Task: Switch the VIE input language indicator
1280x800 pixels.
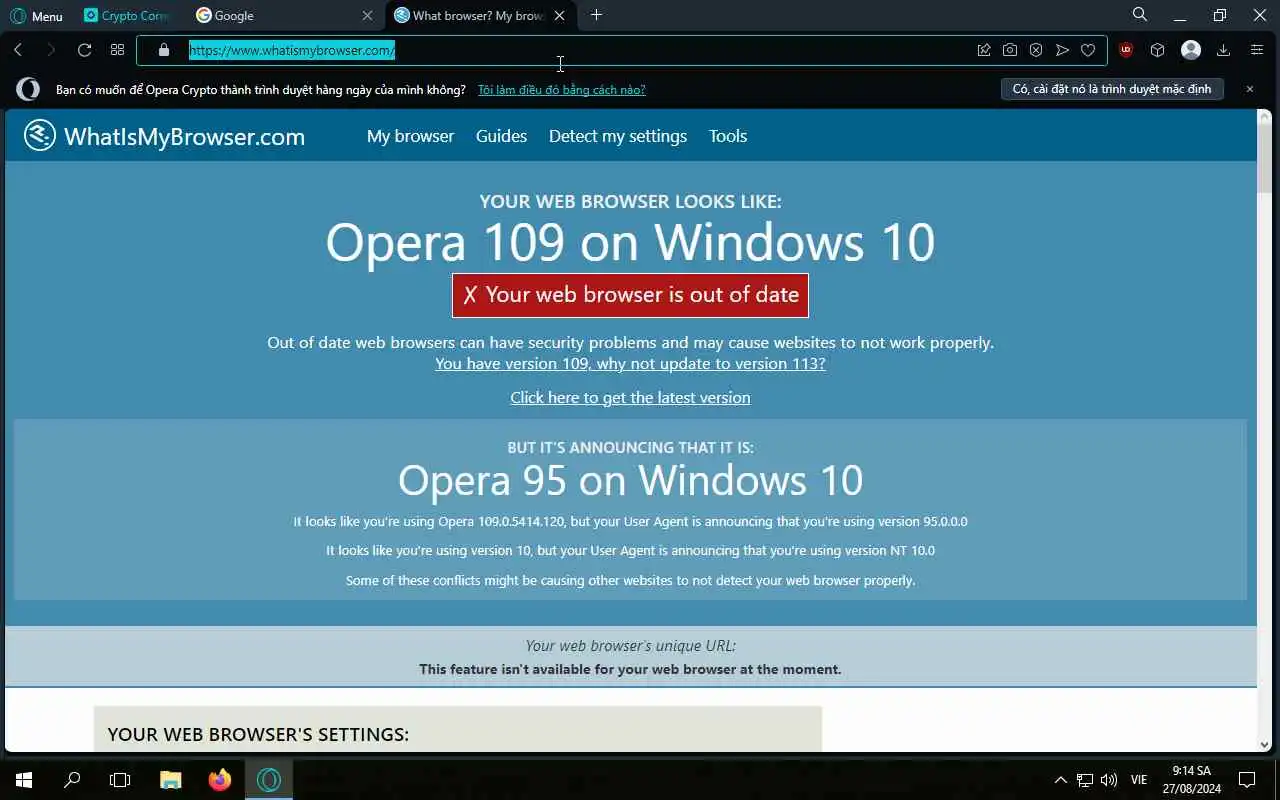Action: click(x=1138, y=780)
